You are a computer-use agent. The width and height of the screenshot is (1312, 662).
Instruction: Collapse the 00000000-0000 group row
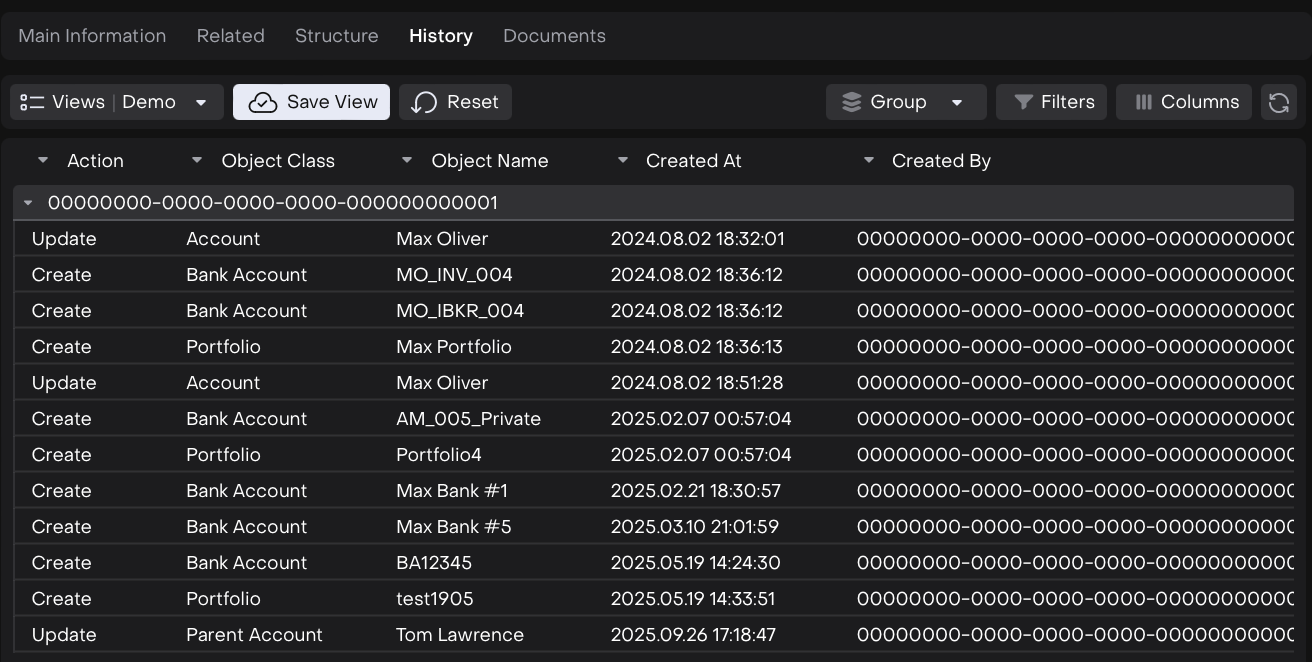click(x=28, y=203)
